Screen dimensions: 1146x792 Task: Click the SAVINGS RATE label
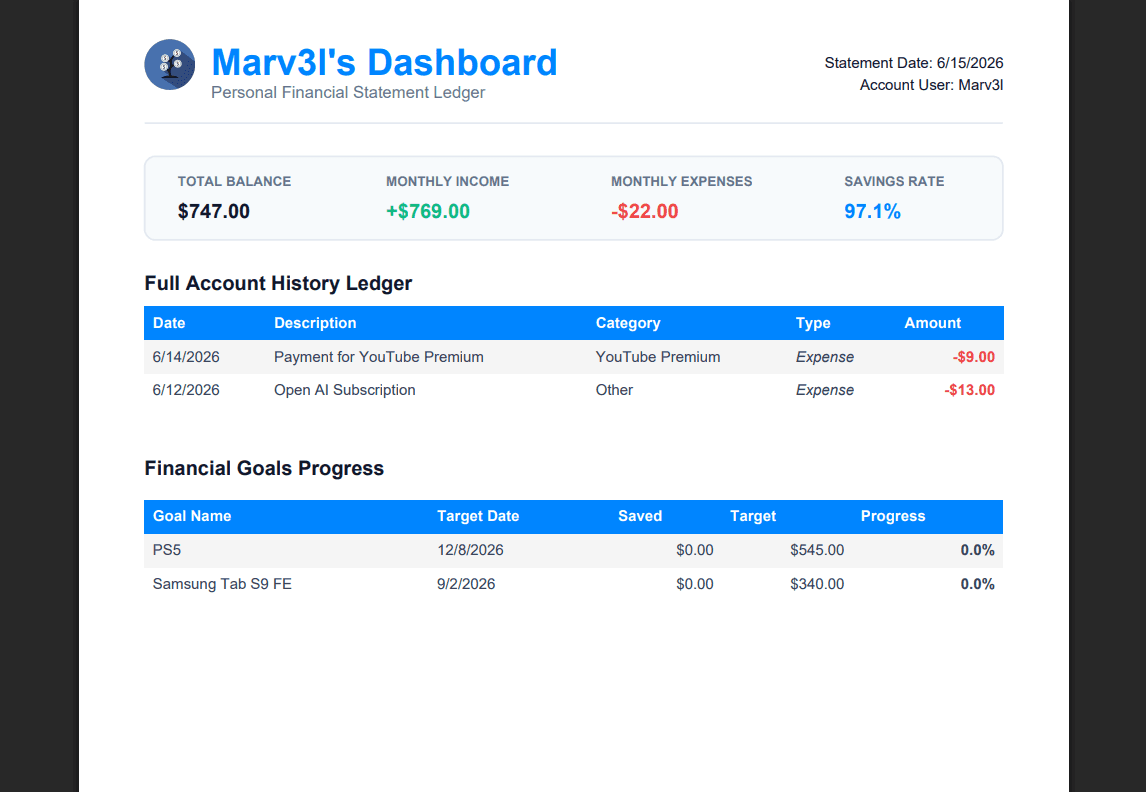pyautogui.click(x=894, y=181)
